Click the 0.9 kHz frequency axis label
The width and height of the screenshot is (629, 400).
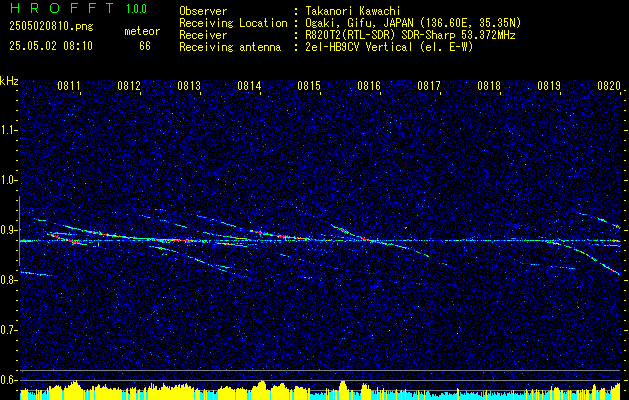tap(8, 230)
